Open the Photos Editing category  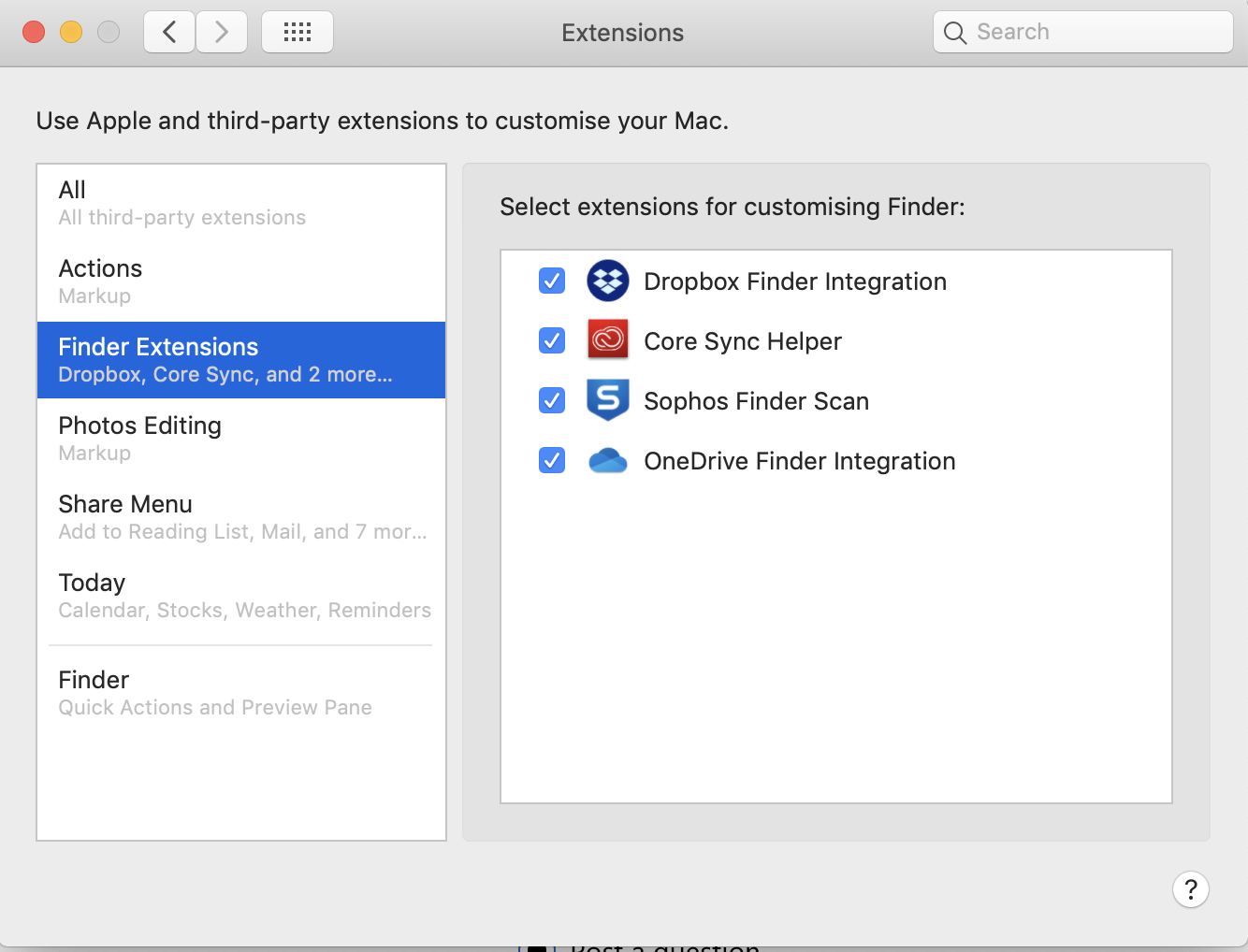coord(241,439)
